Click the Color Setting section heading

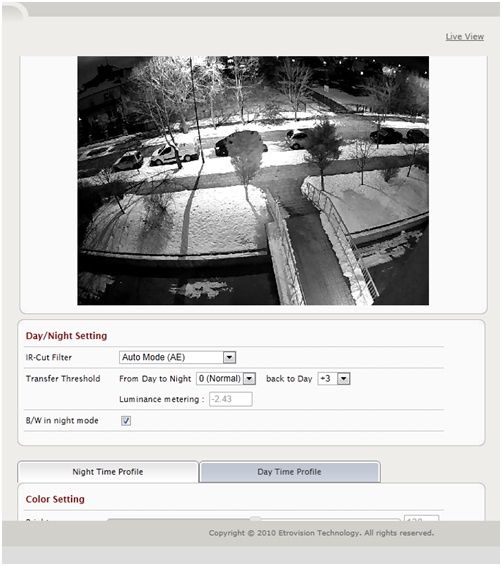pyautogui.click(x=55, y=499)
